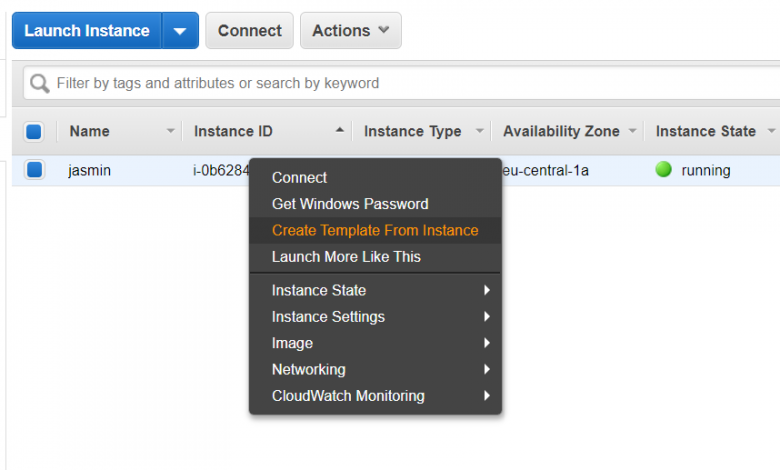Click the search magnifier icon

tap(40, 84)
